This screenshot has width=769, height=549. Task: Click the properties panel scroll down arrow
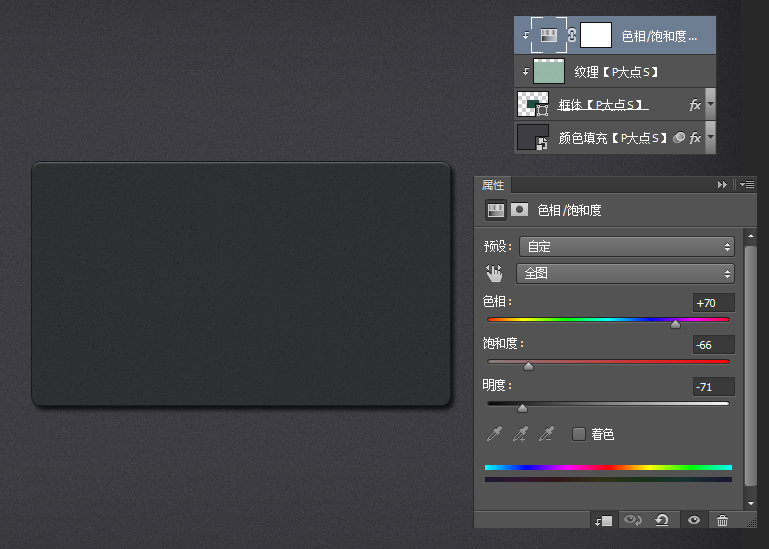(751, 503)
